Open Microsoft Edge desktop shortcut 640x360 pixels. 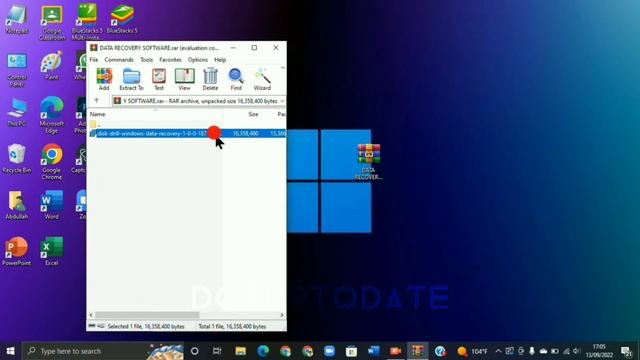52,116
